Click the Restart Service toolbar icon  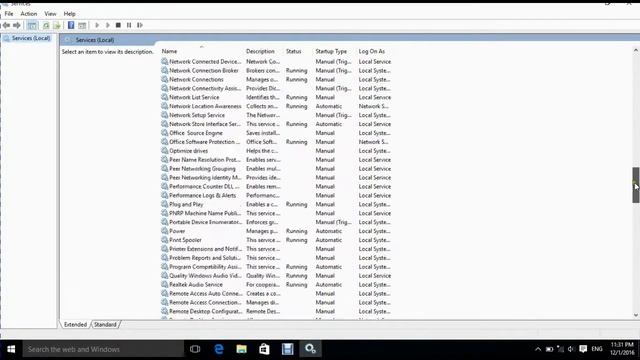point(140,25)
